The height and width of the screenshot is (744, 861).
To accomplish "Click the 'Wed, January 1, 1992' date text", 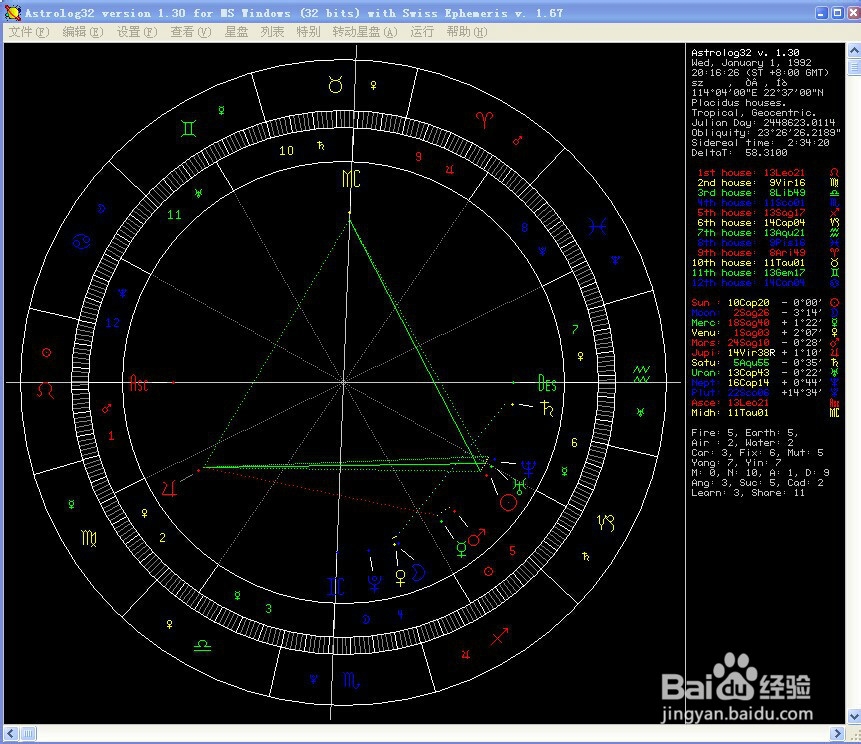I will tap(751, 63).
